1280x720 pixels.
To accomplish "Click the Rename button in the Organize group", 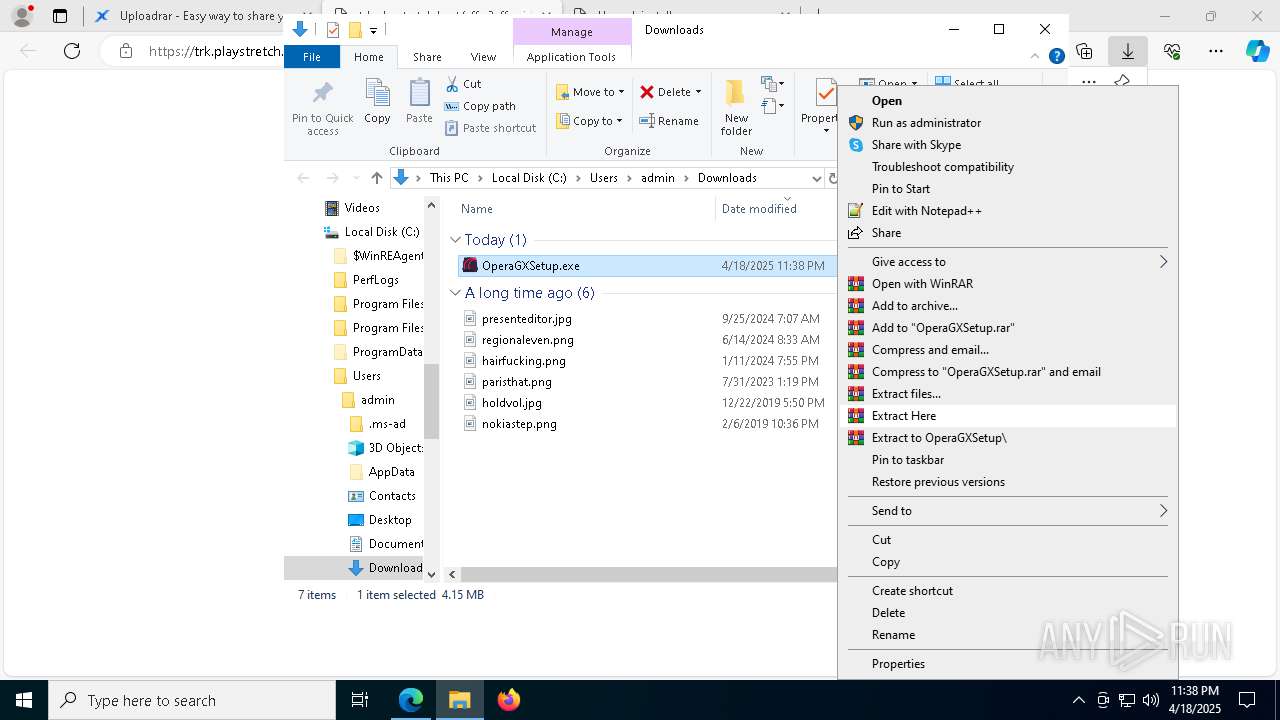I will click(x=669, y=121).
